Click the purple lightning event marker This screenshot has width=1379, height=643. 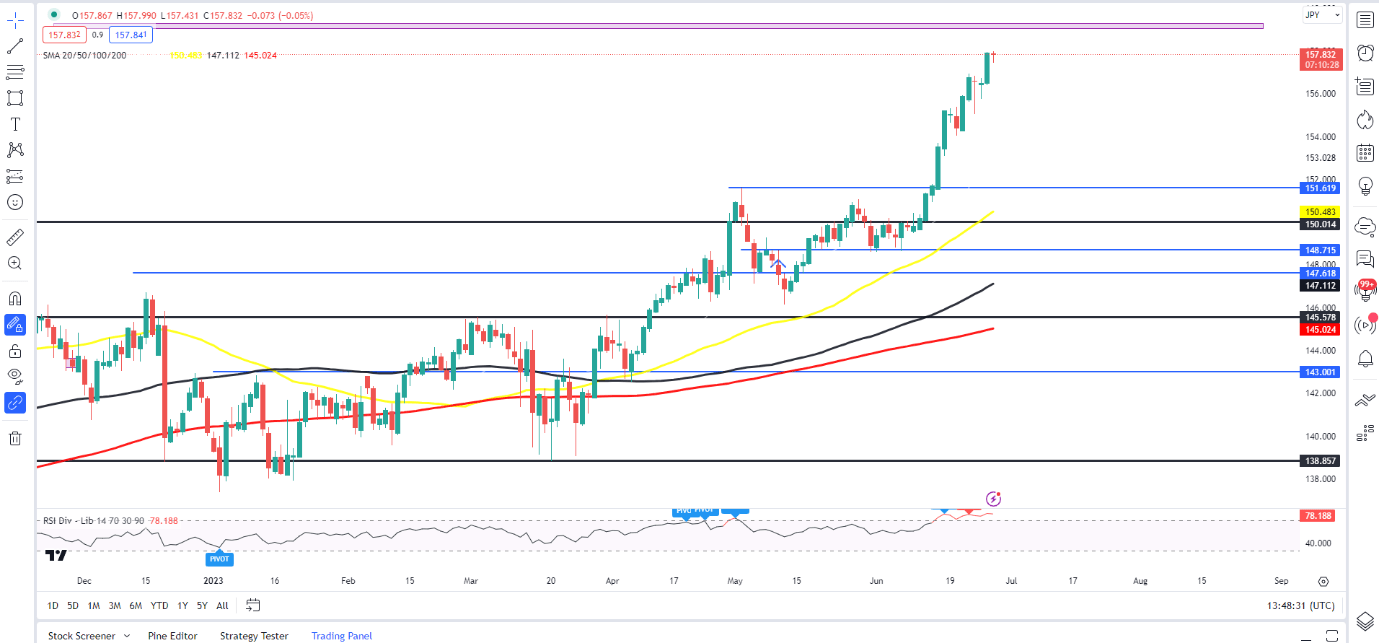click(993, 498)
